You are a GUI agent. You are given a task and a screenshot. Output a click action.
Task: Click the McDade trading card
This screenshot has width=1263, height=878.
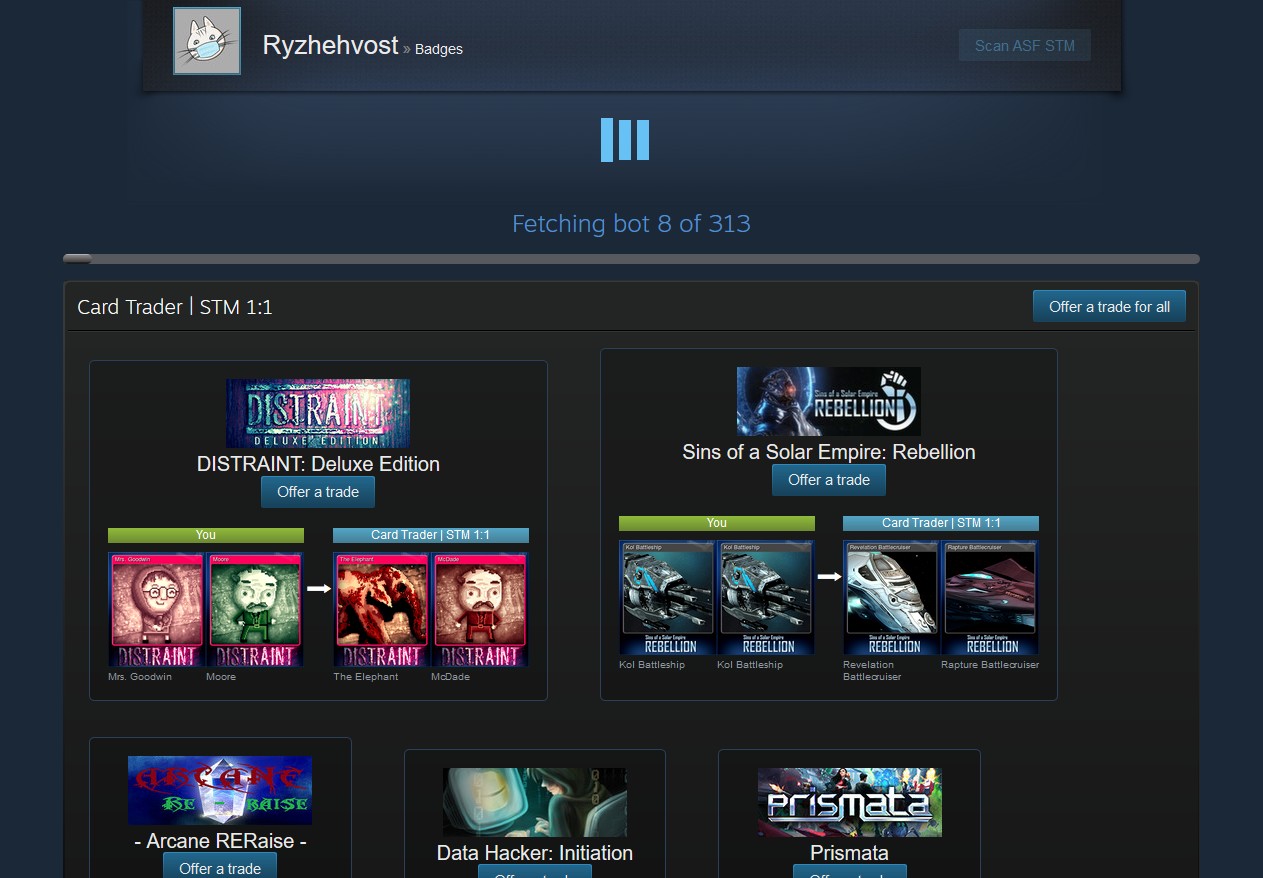coord(479,609)
